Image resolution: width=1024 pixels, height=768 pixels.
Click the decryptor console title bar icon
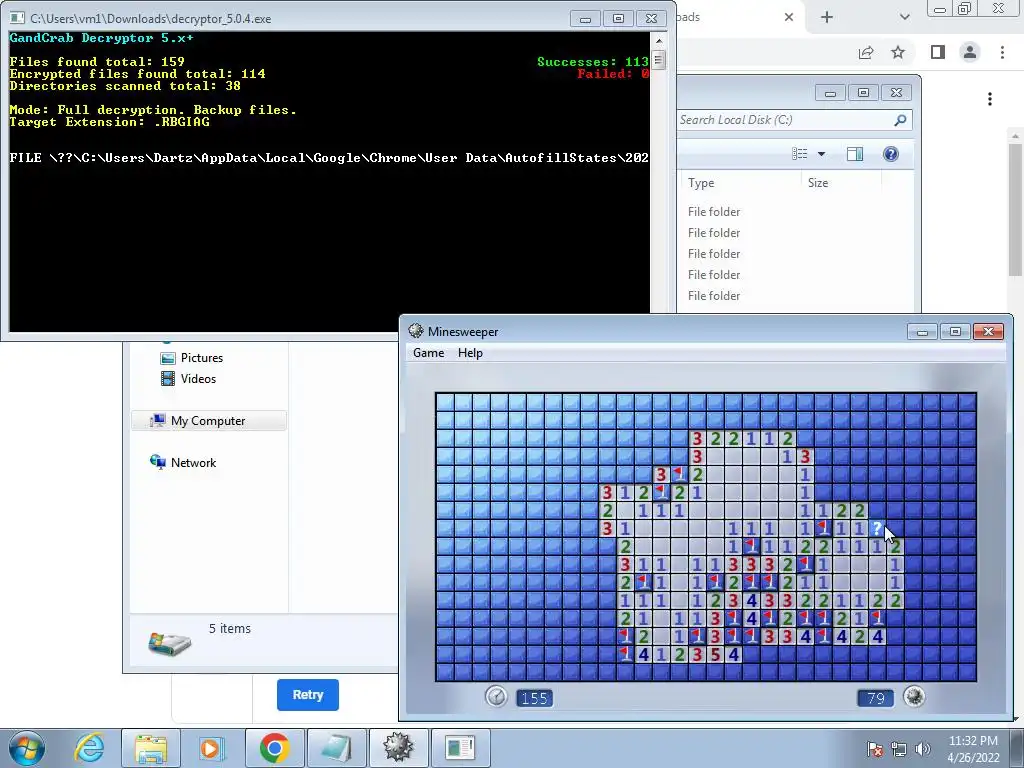tap(18, 18)
